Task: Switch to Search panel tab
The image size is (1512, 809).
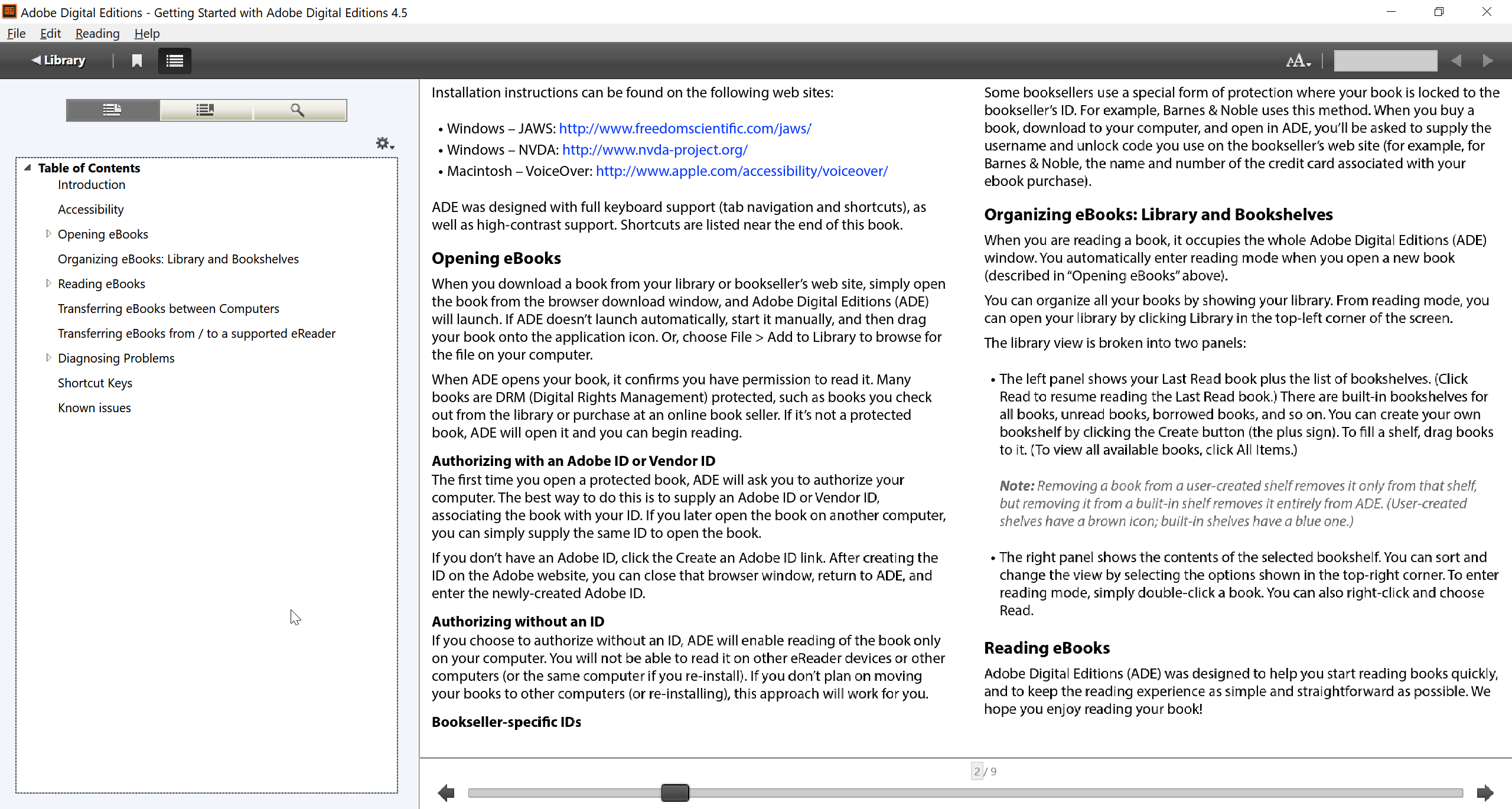Action: tap(299, 110)
